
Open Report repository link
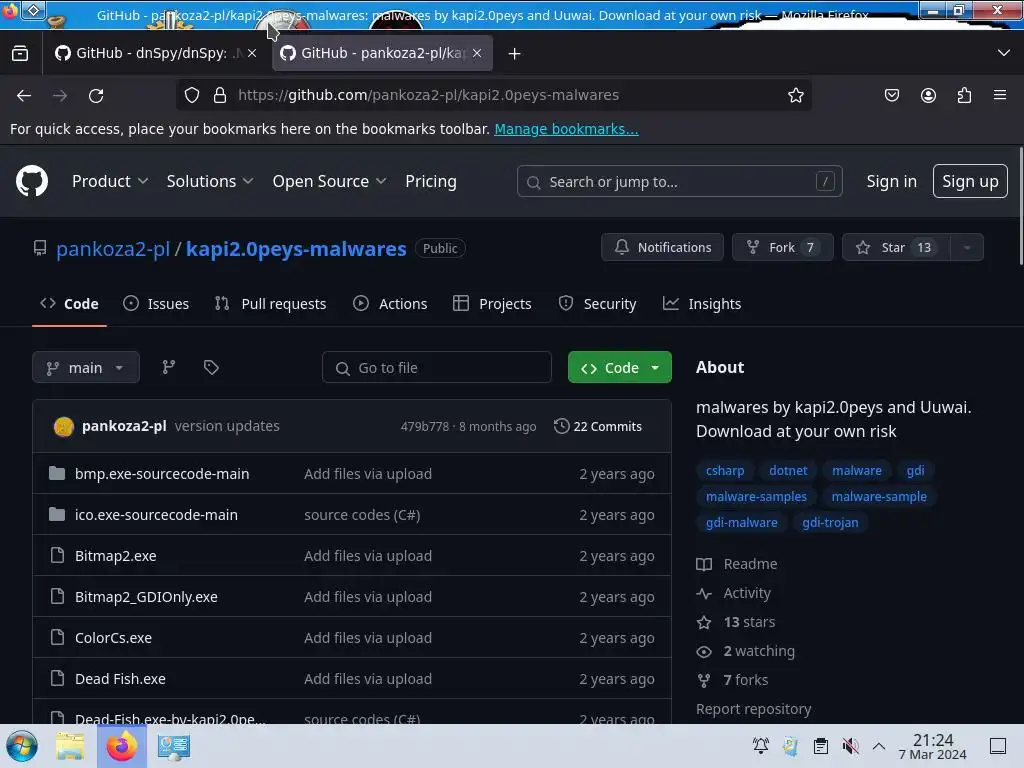point(754,709)
